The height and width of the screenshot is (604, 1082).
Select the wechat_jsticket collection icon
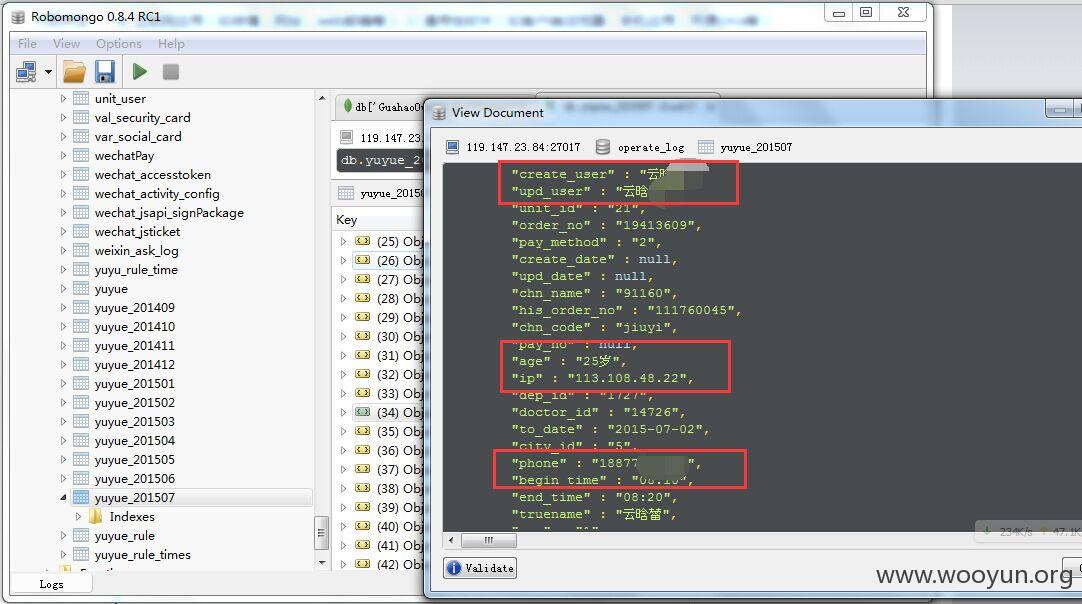click(81, 231)
